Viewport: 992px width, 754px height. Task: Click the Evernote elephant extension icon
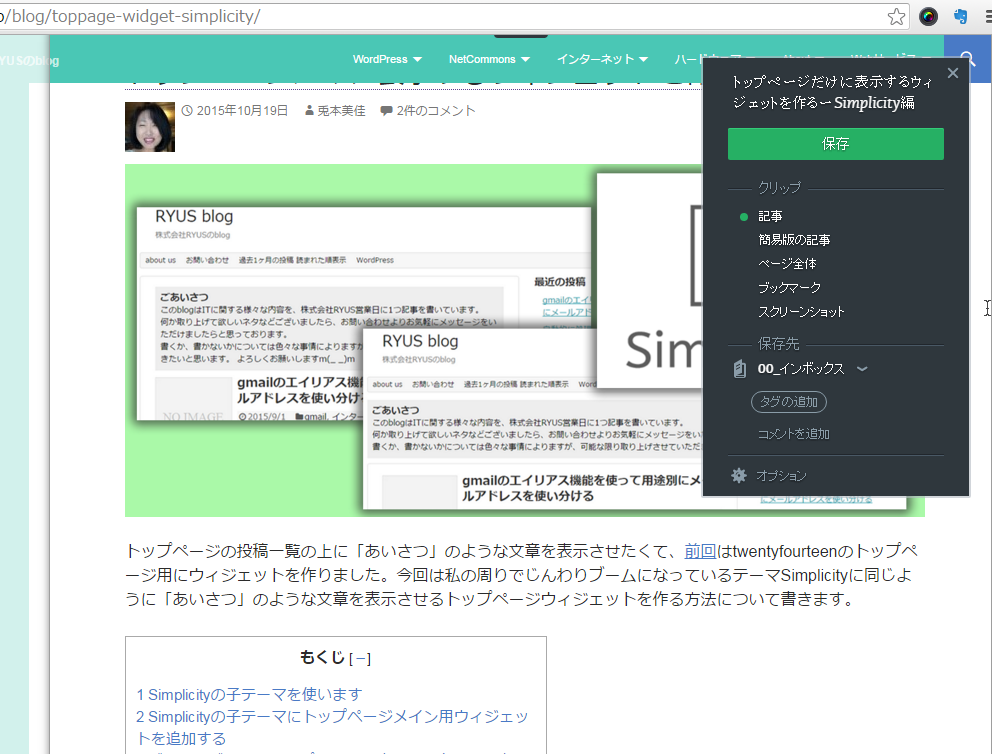tap(961, 16)
